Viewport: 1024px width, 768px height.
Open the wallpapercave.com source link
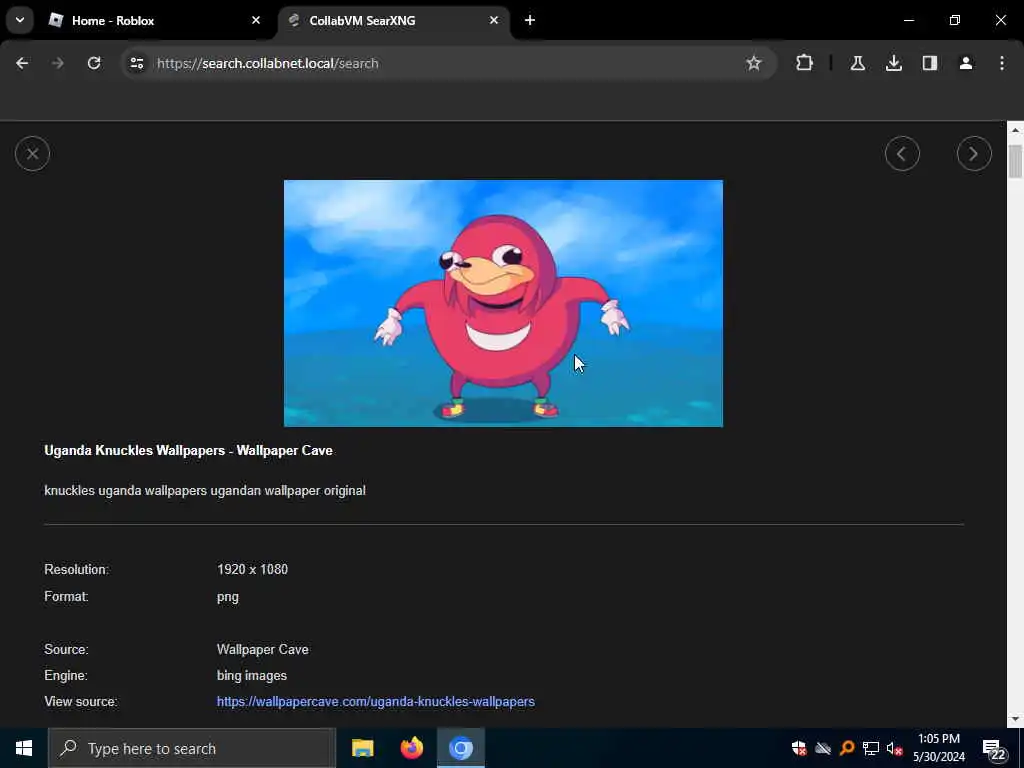(376, 701)
